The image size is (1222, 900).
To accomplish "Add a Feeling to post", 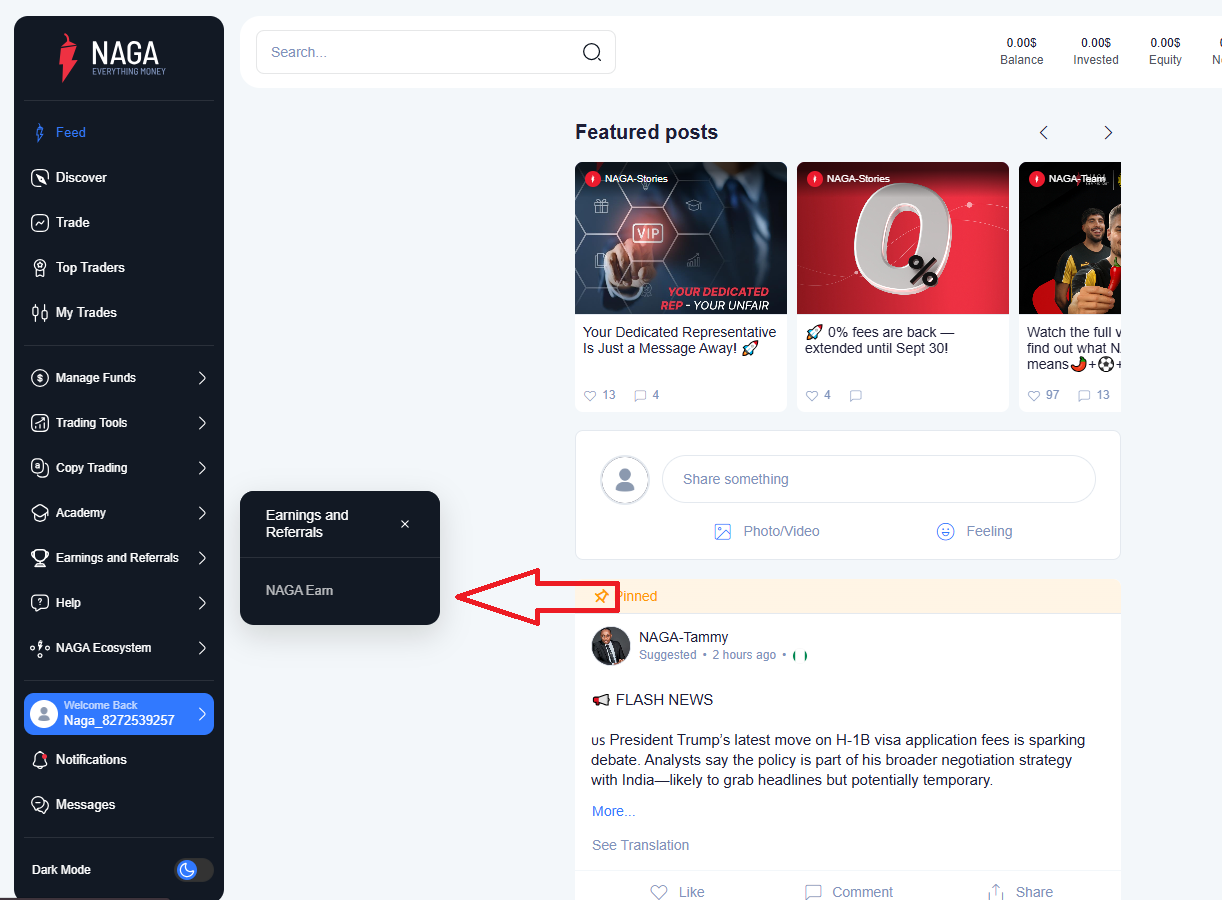I will pos(975,532).
